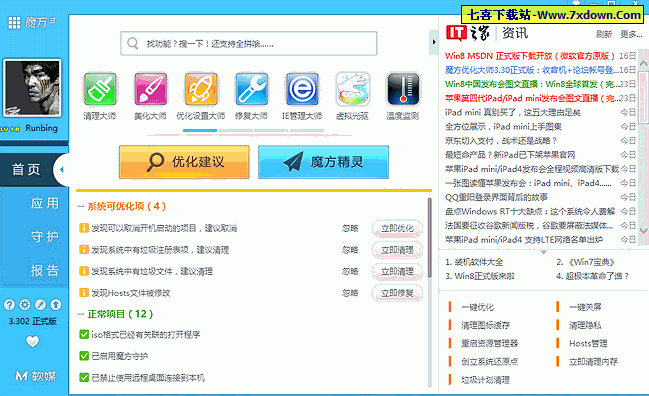This screenshot has height=396, width=649.
Task: Click info icon beside 发现可以取消开机启动的项目
Action: [x=84, y=228]
